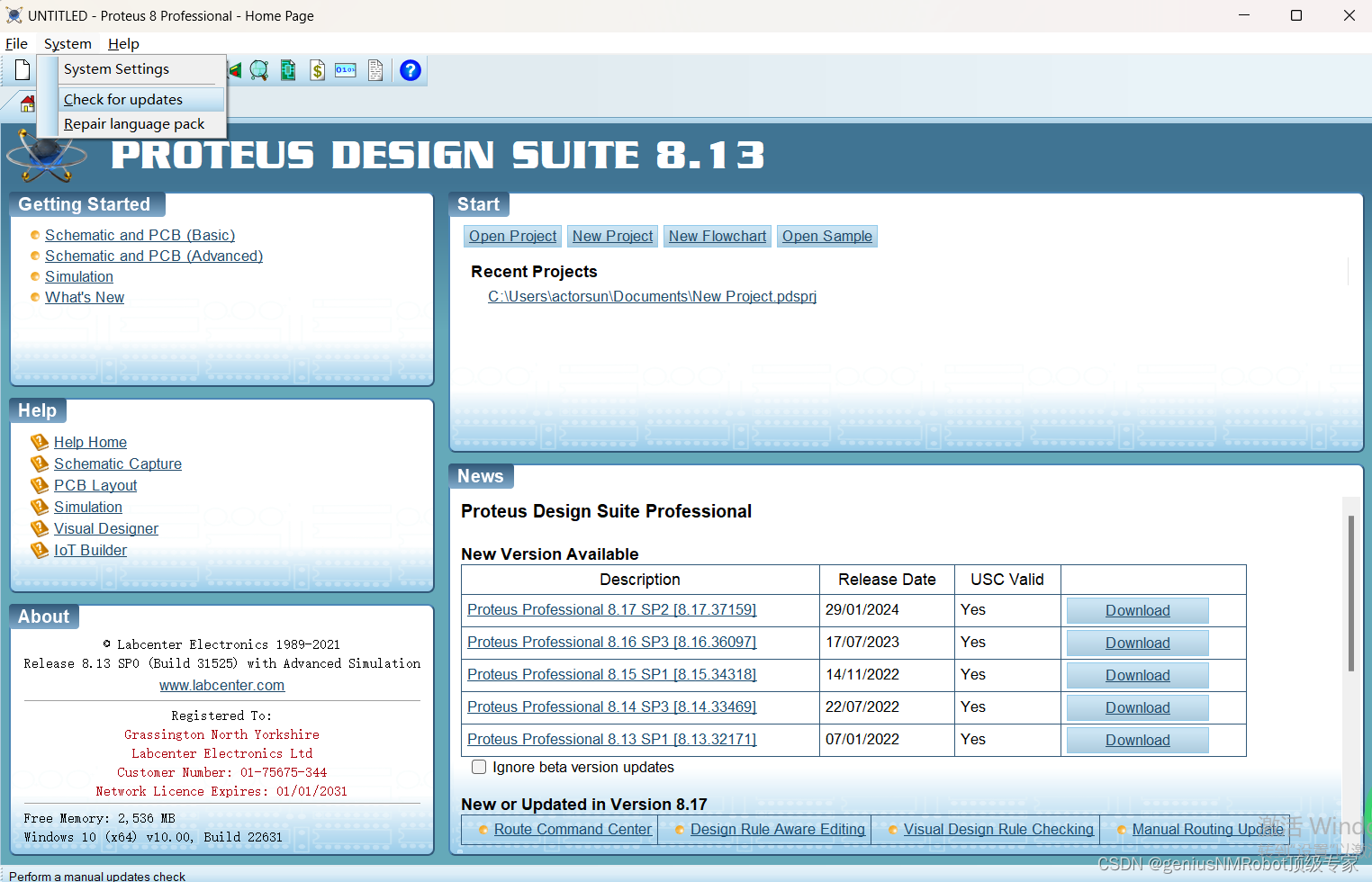
Task: Visit the www.labcenter.com link
Action: (x=221, y=685)
